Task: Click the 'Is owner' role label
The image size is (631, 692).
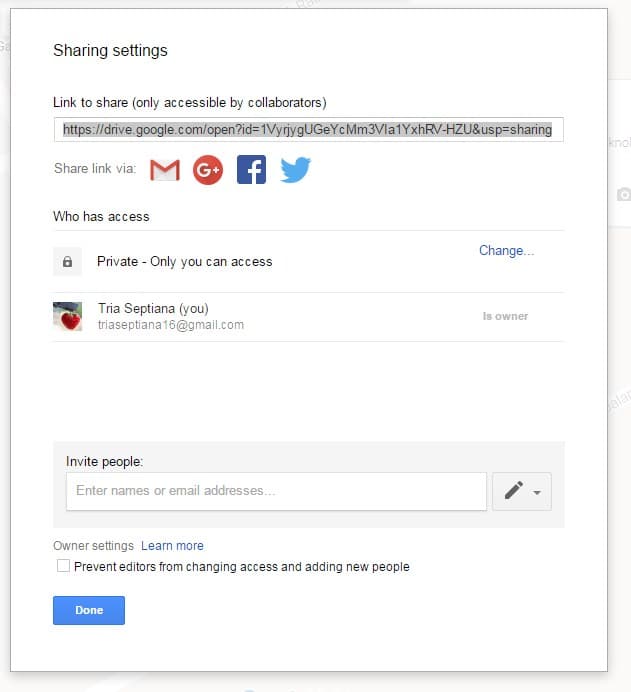Action: (x=505, y=316)
